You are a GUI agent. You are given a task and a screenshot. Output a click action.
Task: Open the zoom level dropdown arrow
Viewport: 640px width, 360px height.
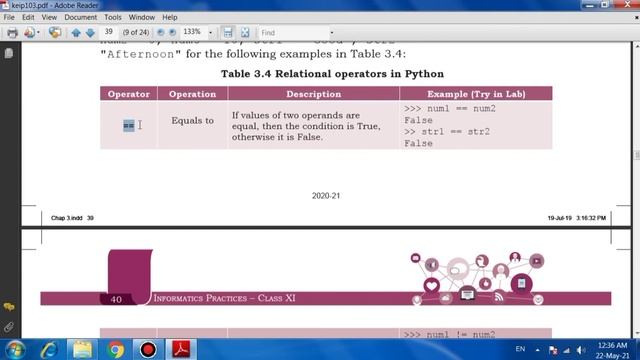pyautogui.click(x=211, y=32)
